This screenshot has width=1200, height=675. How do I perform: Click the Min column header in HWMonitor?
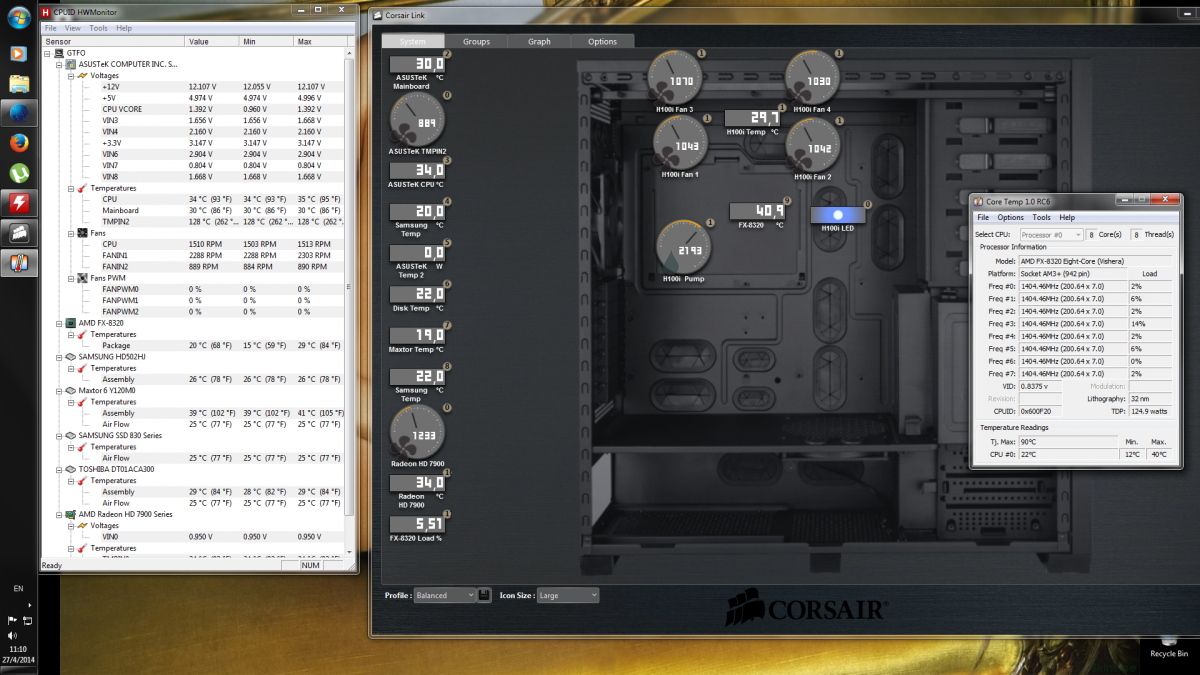tap(267, 41)
